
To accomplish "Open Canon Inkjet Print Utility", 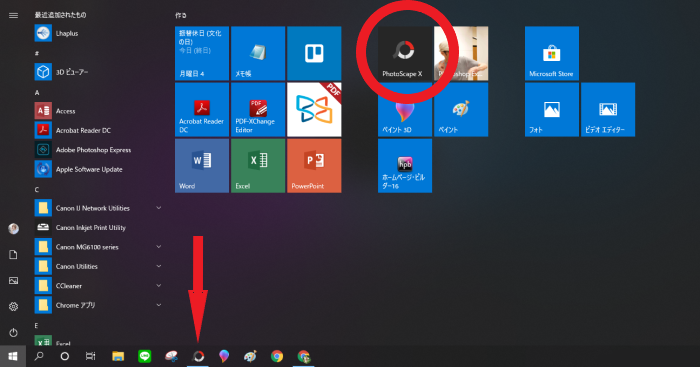I will (x=98, y=227).
